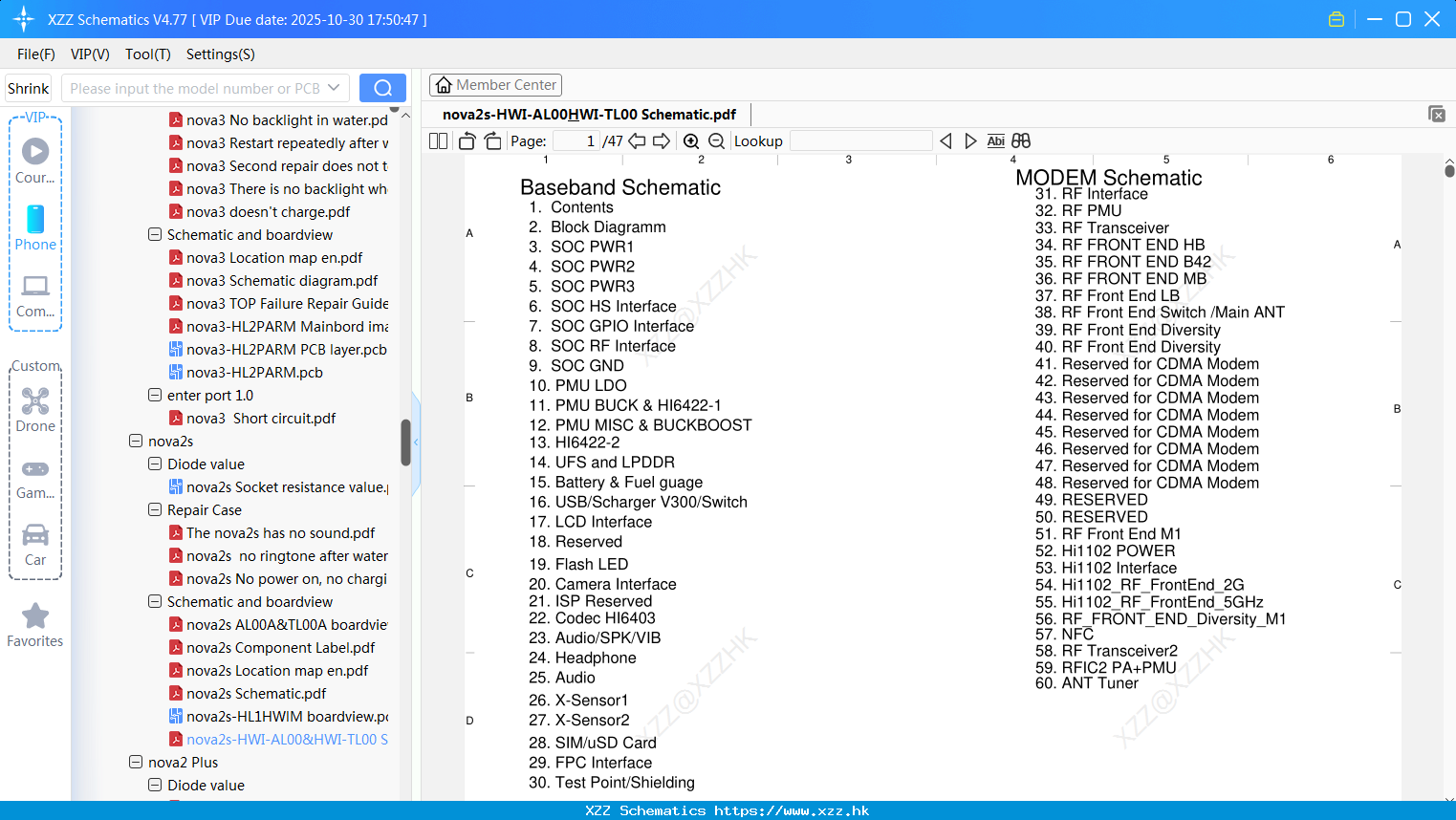Select the Computer category
This screenshot has width=1456, height=820.
[35, 295]
